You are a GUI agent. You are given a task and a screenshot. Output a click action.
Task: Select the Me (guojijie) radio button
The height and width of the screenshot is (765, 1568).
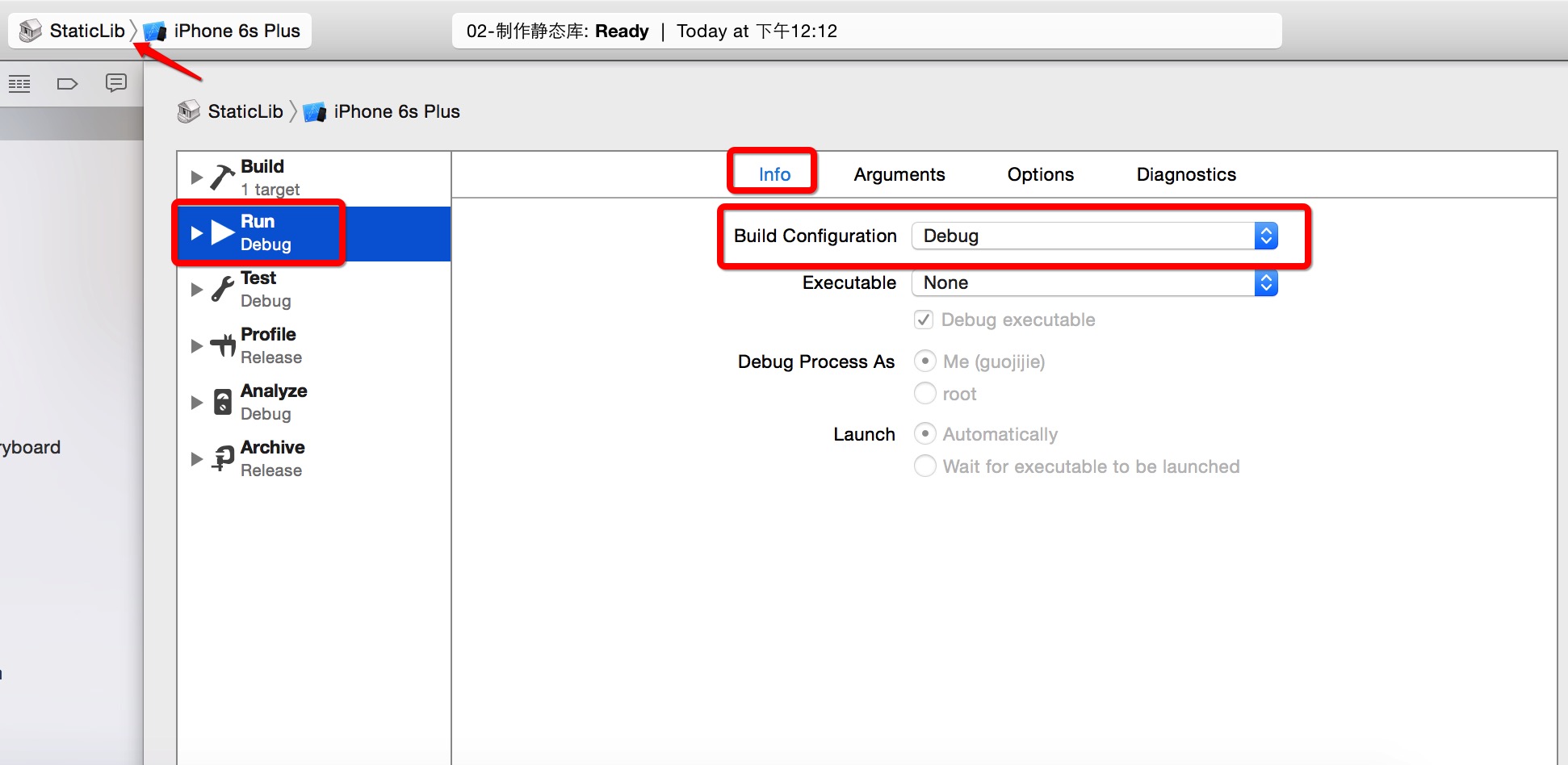click(x=925, y=361)
